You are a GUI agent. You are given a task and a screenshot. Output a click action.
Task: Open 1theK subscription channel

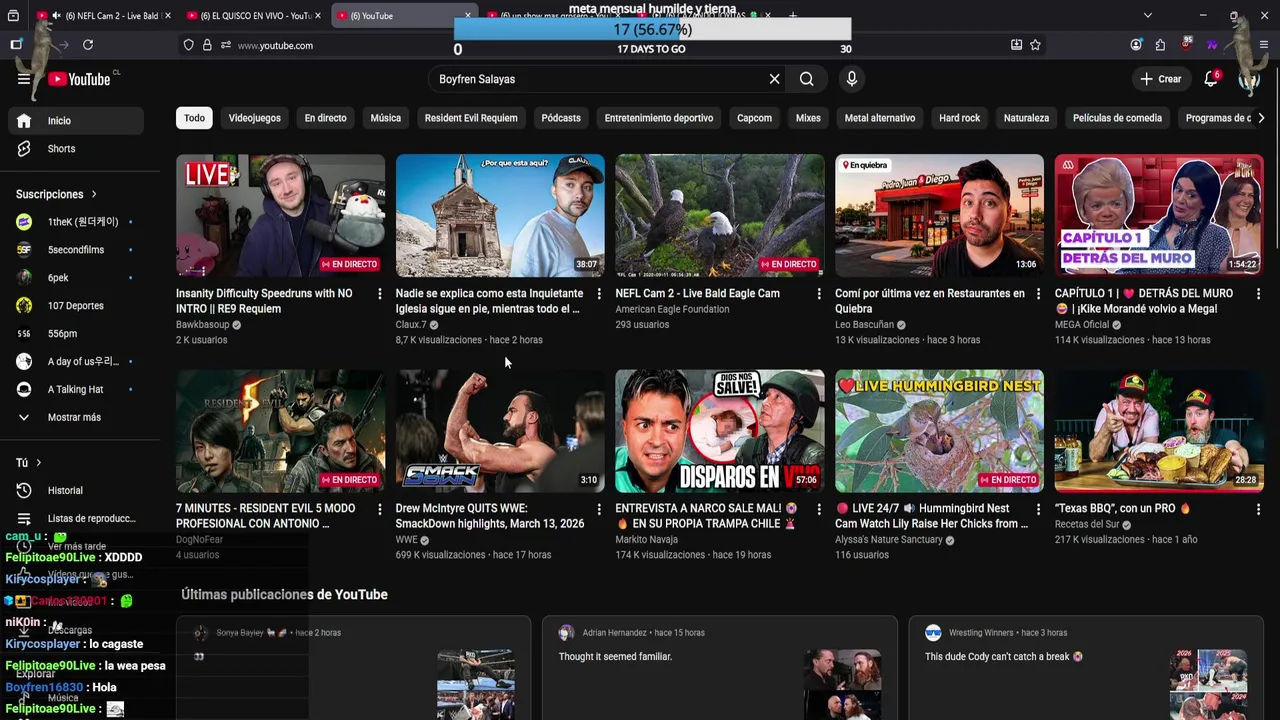point(77,222)
